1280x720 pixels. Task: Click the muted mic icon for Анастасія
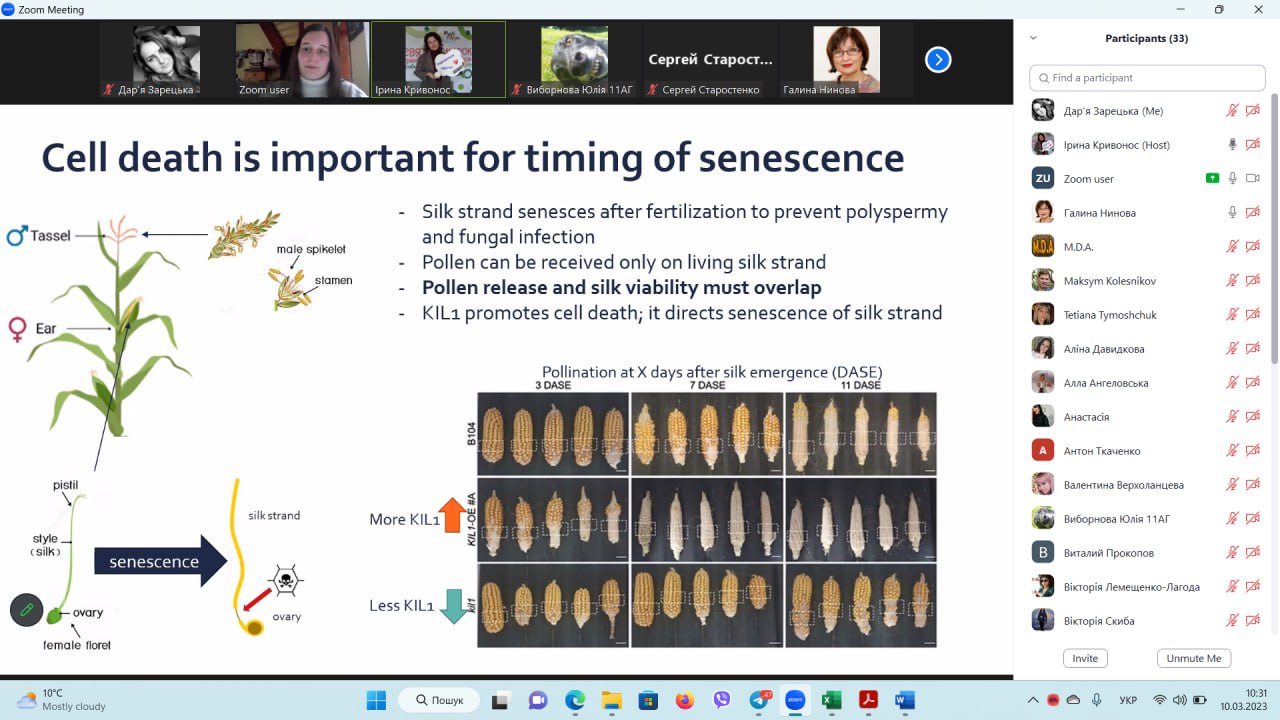[1232, 417]
